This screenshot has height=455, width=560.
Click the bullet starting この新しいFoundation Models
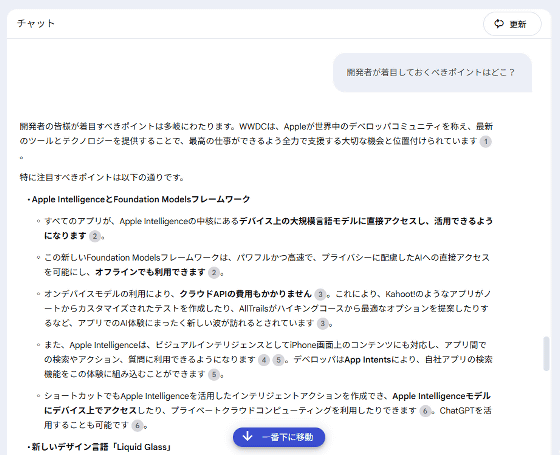(x=267, y=265)
